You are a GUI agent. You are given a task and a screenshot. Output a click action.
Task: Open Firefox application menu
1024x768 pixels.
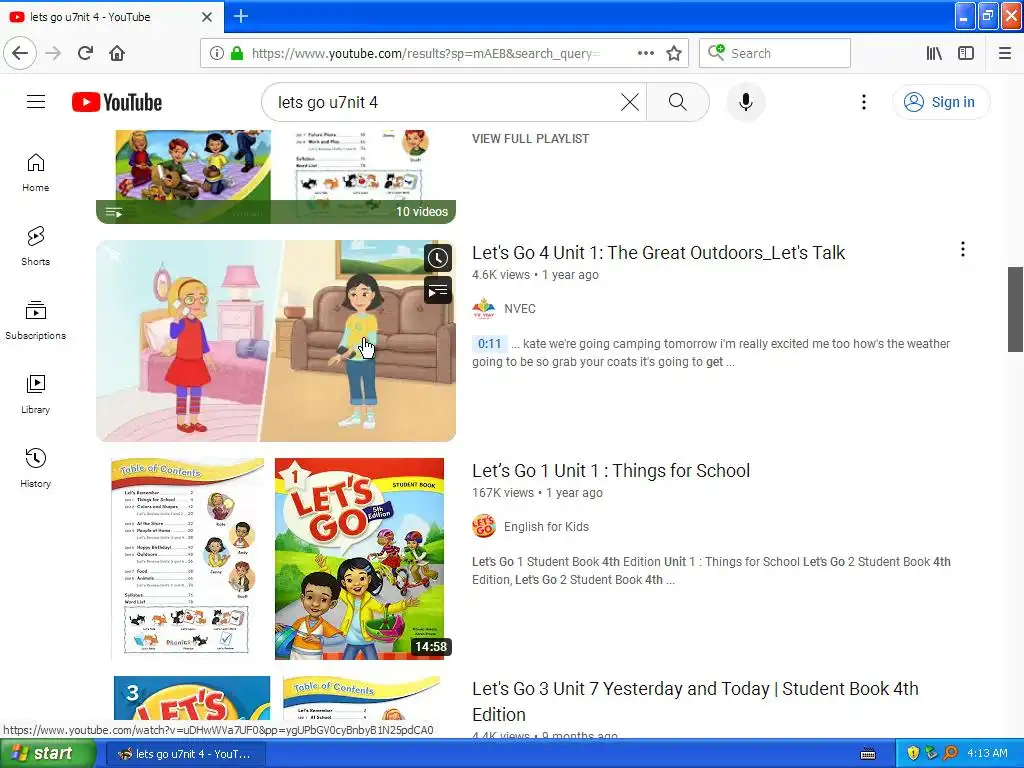pyautogui.click(x=1005, y=53)
